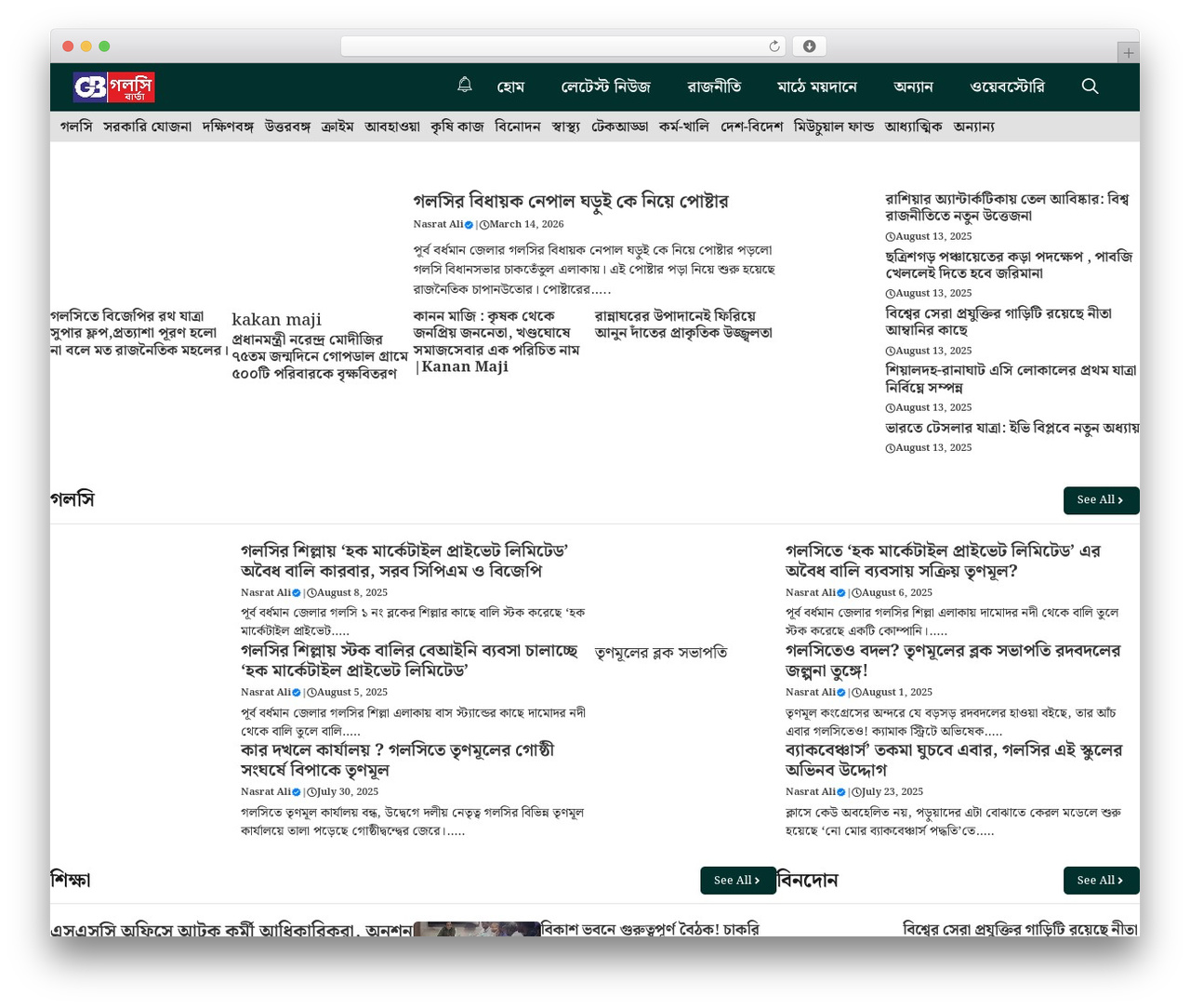Select দক্ষিণবঙ্গ category link
Screen dimensions: 1190x1008
[x=228, y=126]
